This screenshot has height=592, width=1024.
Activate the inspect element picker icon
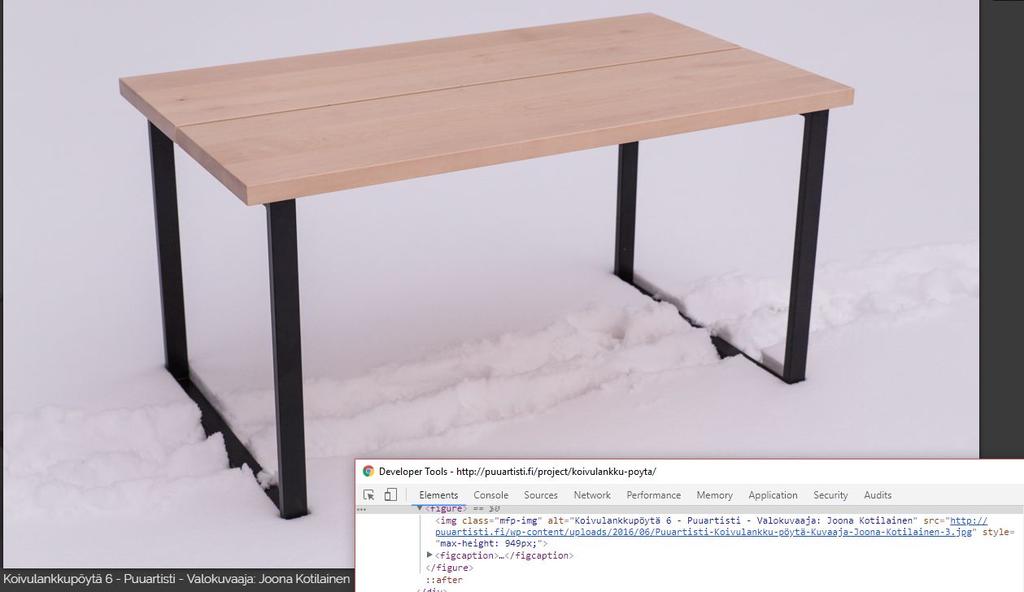(369, 495)
